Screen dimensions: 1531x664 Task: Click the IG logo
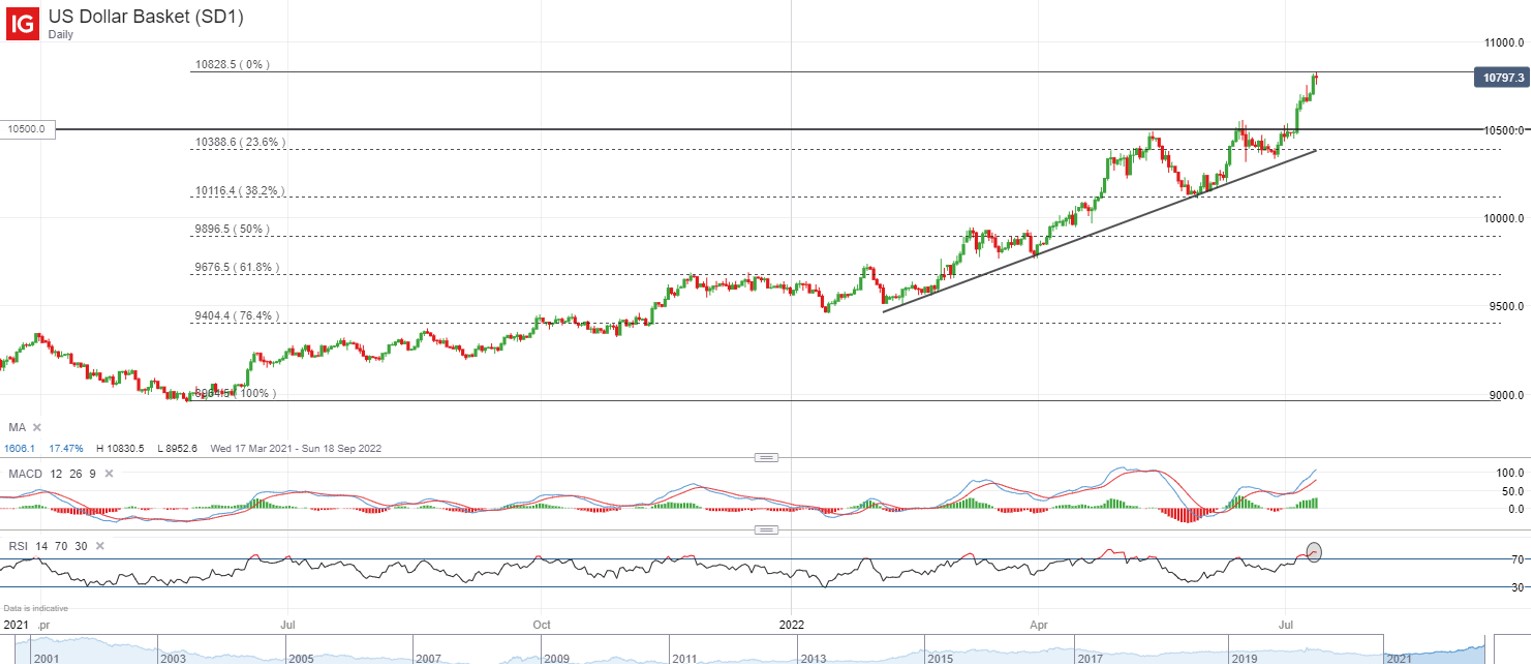pyautogui.click(x=23, y=23)
